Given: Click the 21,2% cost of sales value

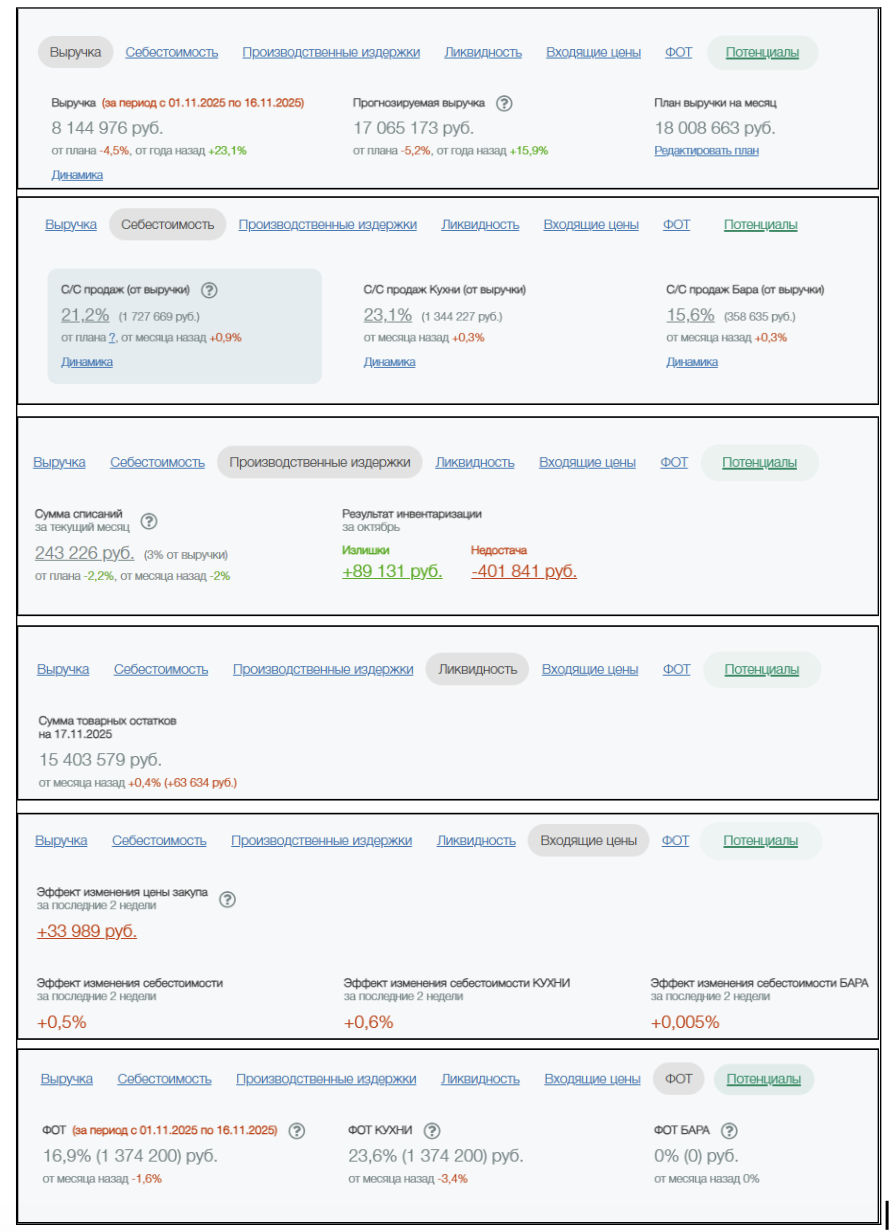Looking at the screenshot, I should (x=85, y=316).
